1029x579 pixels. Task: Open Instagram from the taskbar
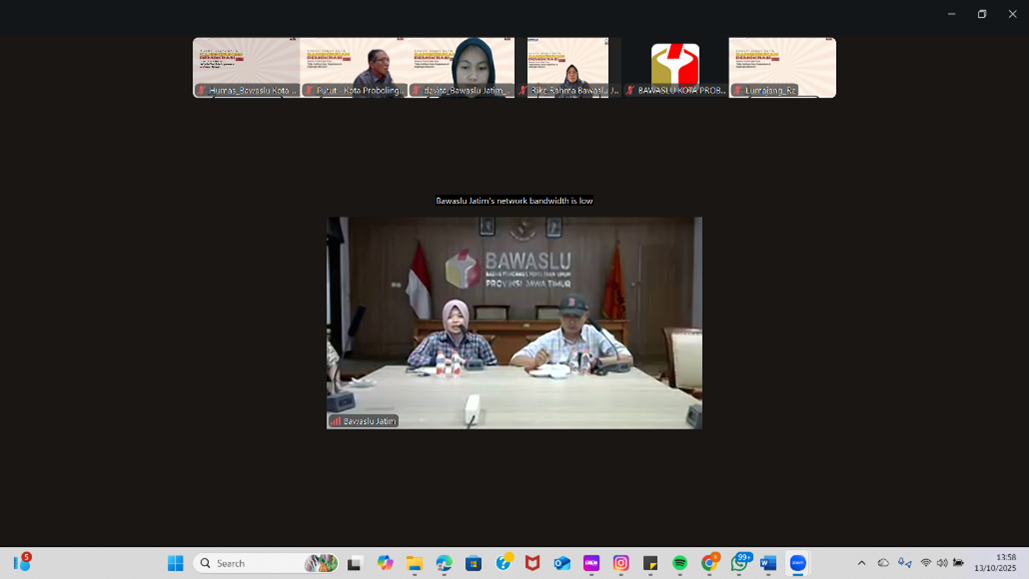point(621,563)
